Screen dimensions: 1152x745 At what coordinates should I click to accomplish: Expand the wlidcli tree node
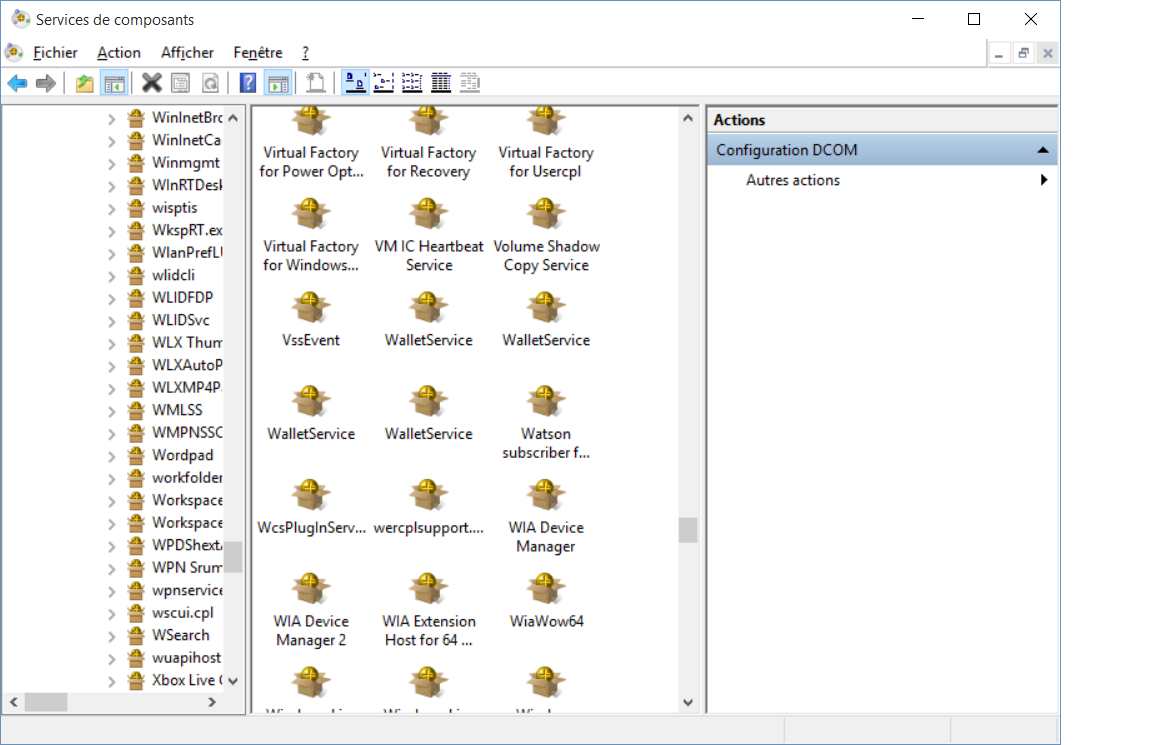(x=112, y=276)
